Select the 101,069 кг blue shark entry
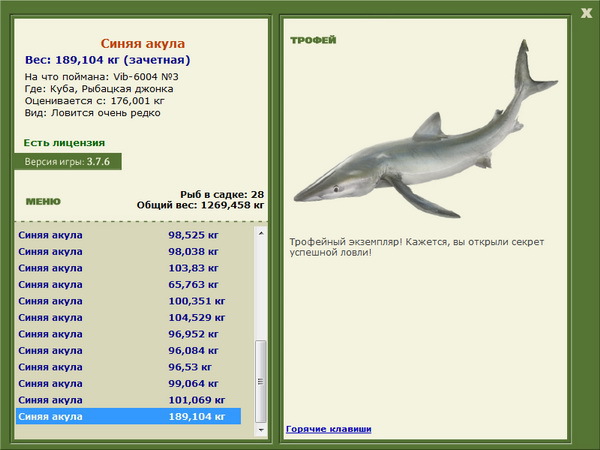 (129, 399)
